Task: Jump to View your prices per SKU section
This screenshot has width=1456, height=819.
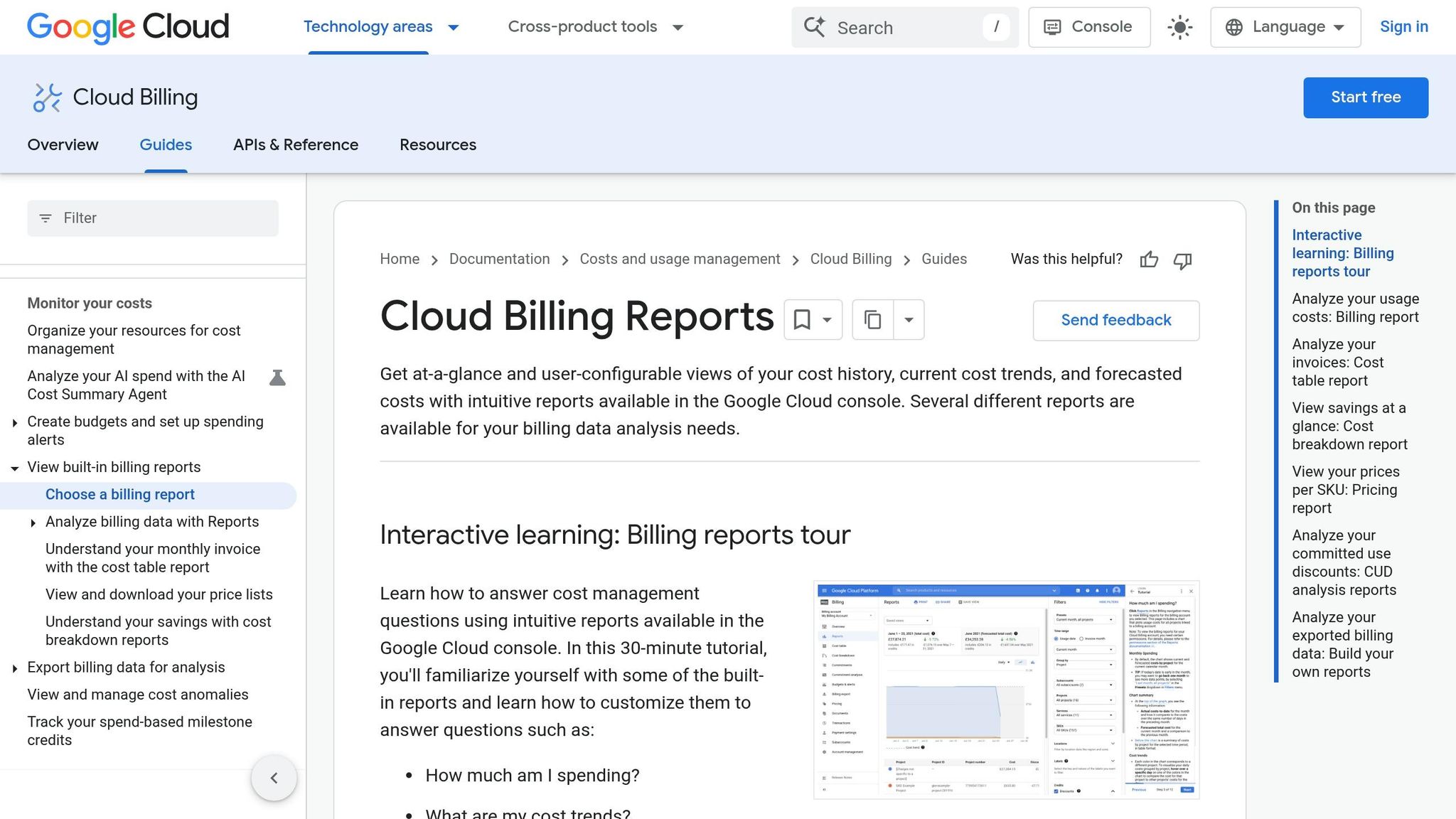Action: click(1346, 490)
